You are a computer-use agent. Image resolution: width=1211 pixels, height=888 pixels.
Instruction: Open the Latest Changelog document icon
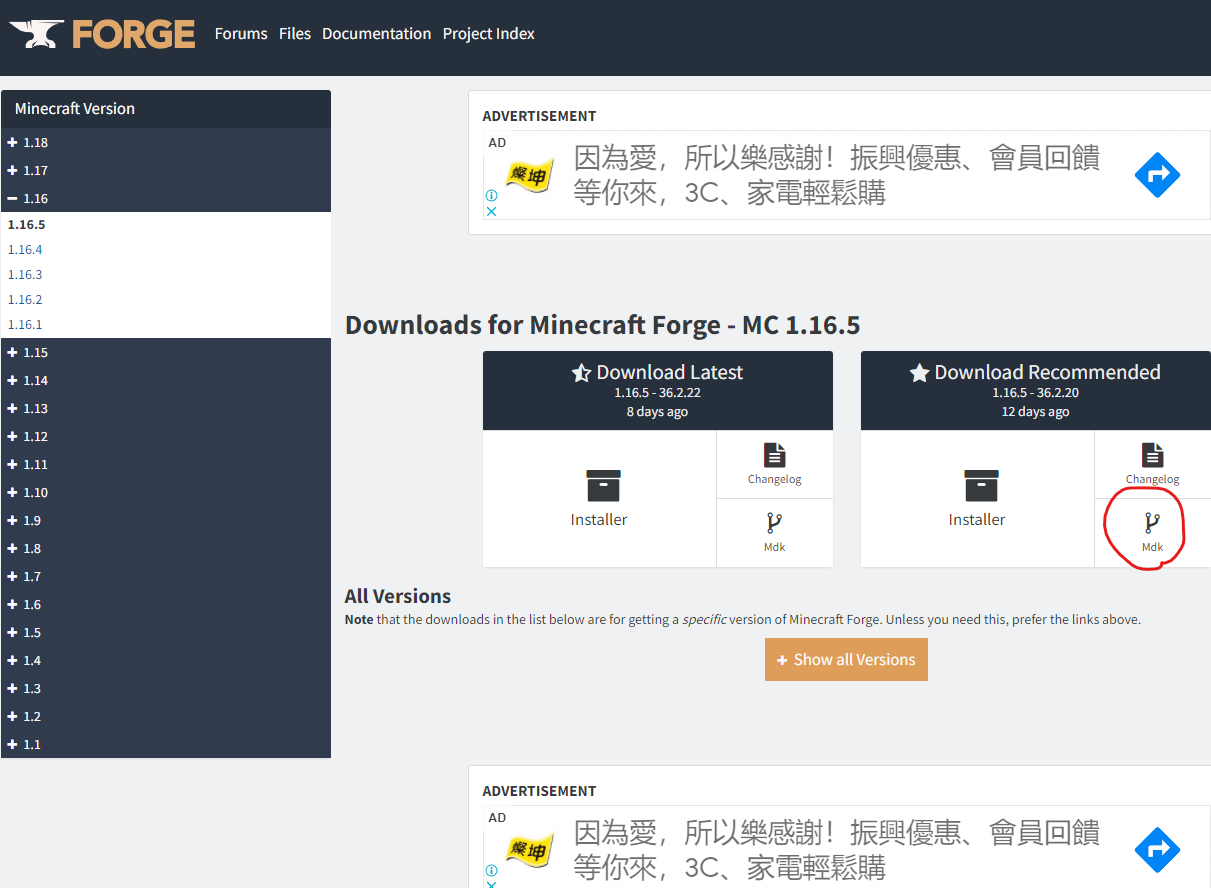[x=775, y=455]
